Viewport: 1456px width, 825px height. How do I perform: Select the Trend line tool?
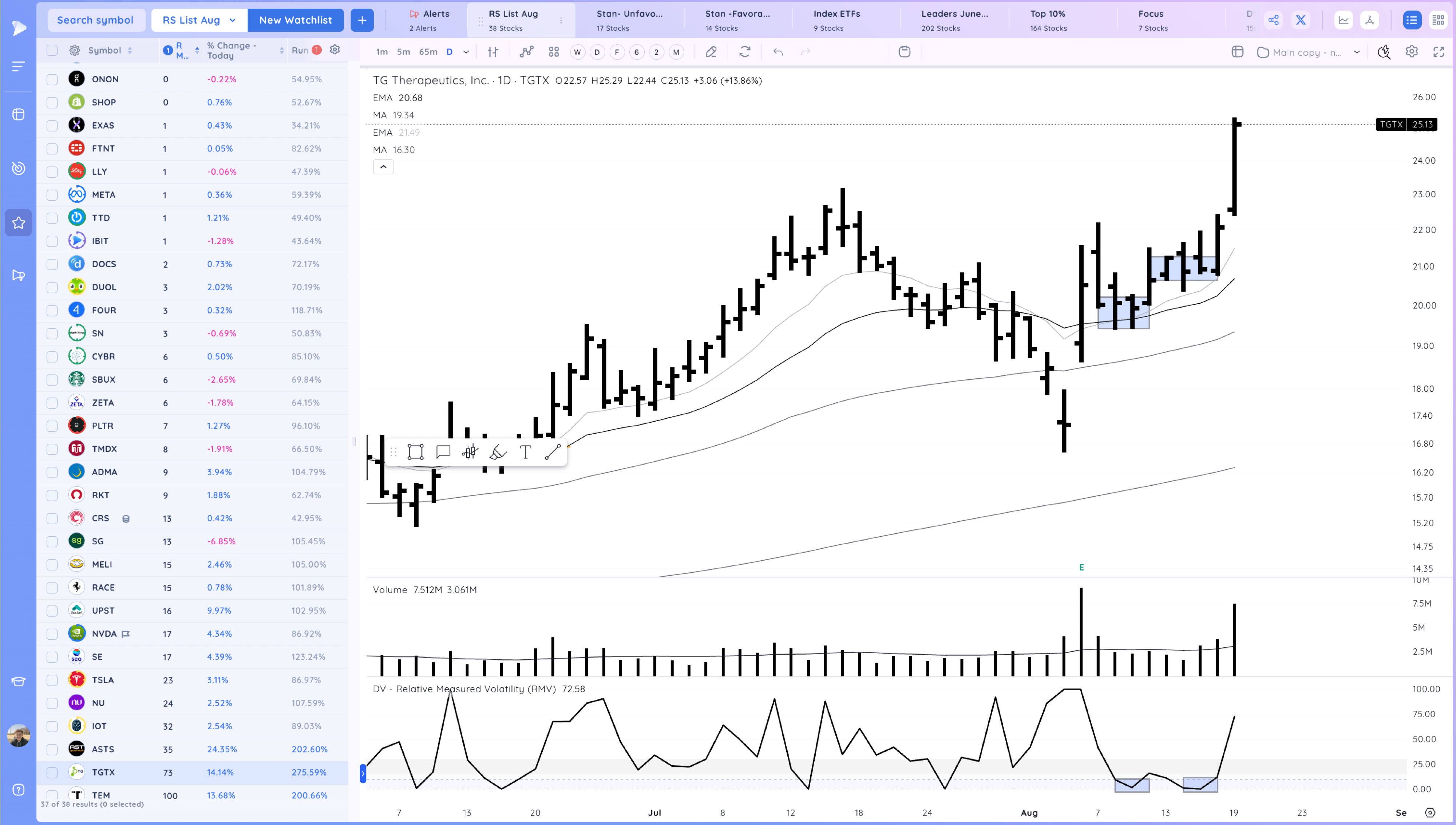pyautogui.click(x=553, y=451)
